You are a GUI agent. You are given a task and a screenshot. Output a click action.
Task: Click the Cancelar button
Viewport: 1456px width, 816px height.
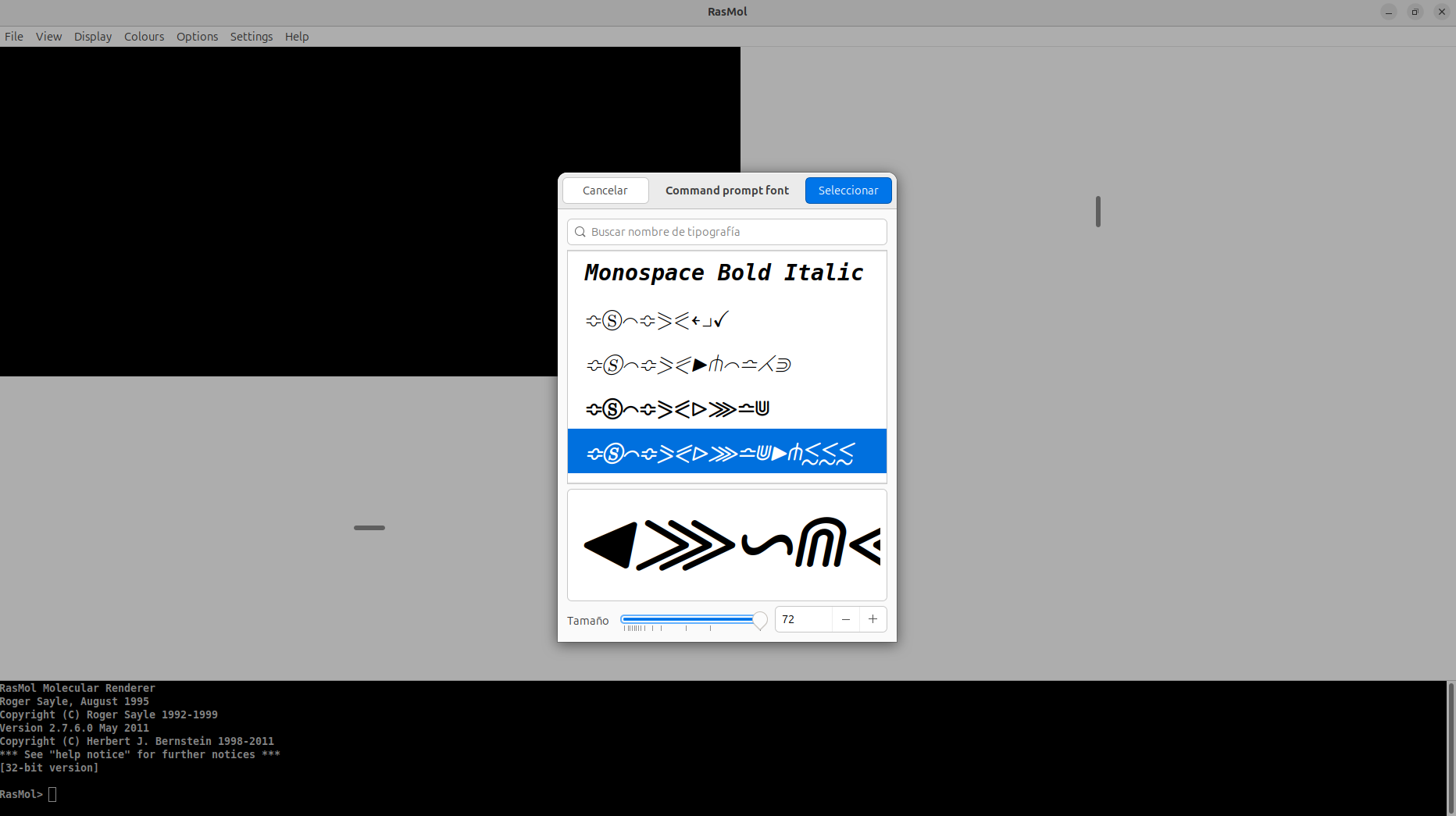605,191
